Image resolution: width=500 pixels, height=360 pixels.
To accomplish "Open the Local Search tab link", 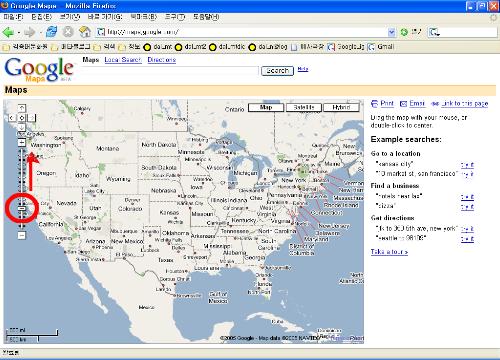I will [123, 60].
